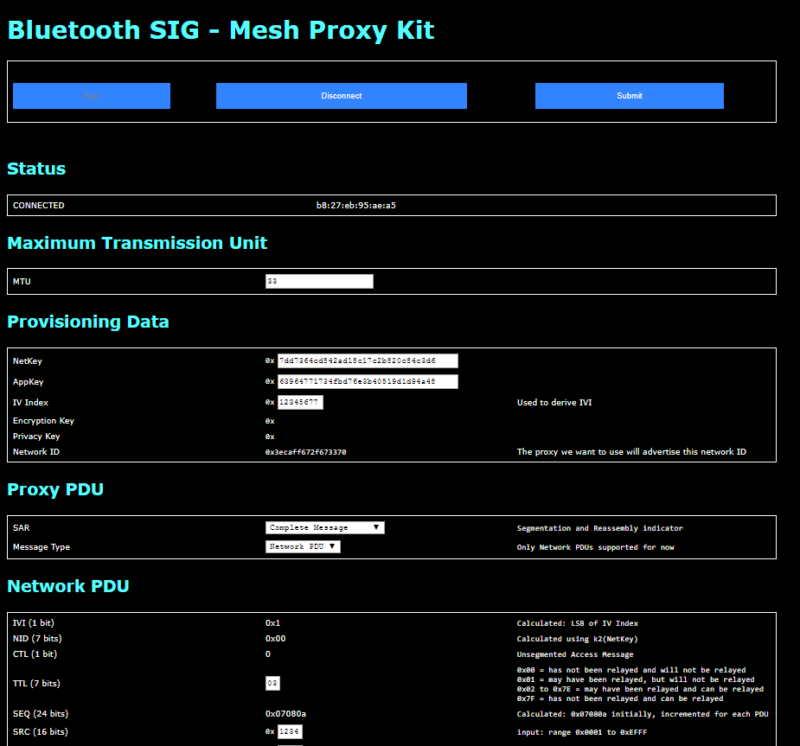Image resolution: width=800 pixels, height=746 pixels.
Task: Click the page title Mesh Proxy Kit
Action: click(x=330, y=30)
